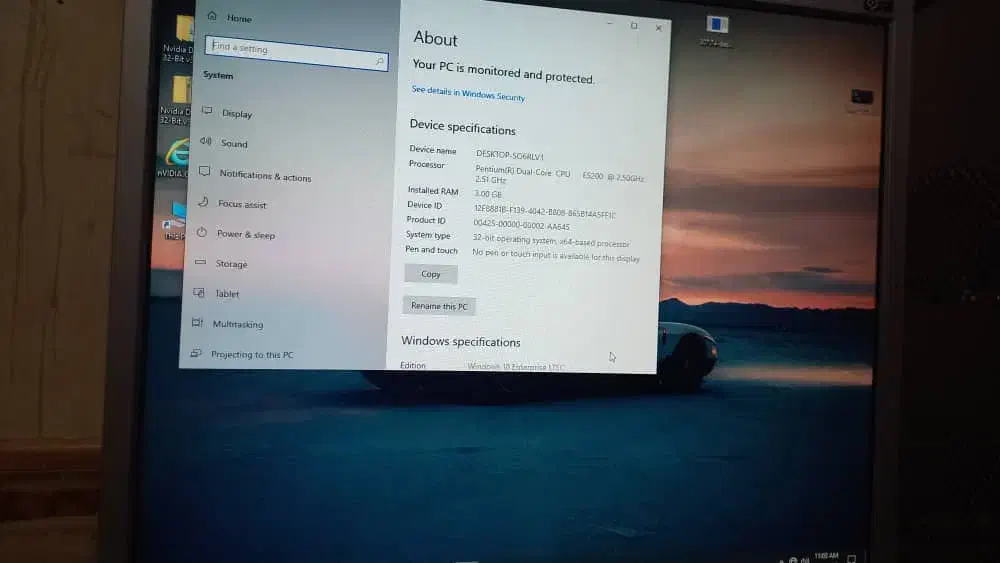Click the taskbar volume icon
1000x563 pixels.
[x=805, y=560]
